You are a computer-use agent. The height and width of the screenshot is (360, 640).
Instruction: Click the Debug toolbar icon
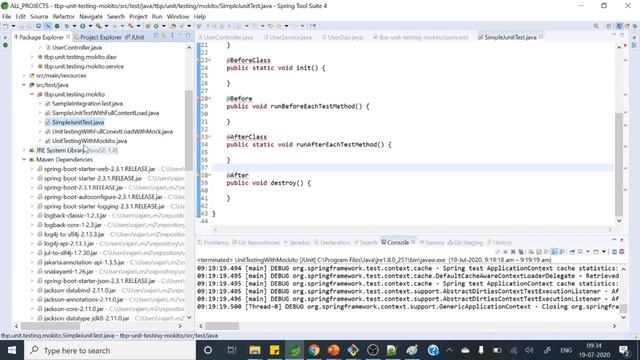67,26
